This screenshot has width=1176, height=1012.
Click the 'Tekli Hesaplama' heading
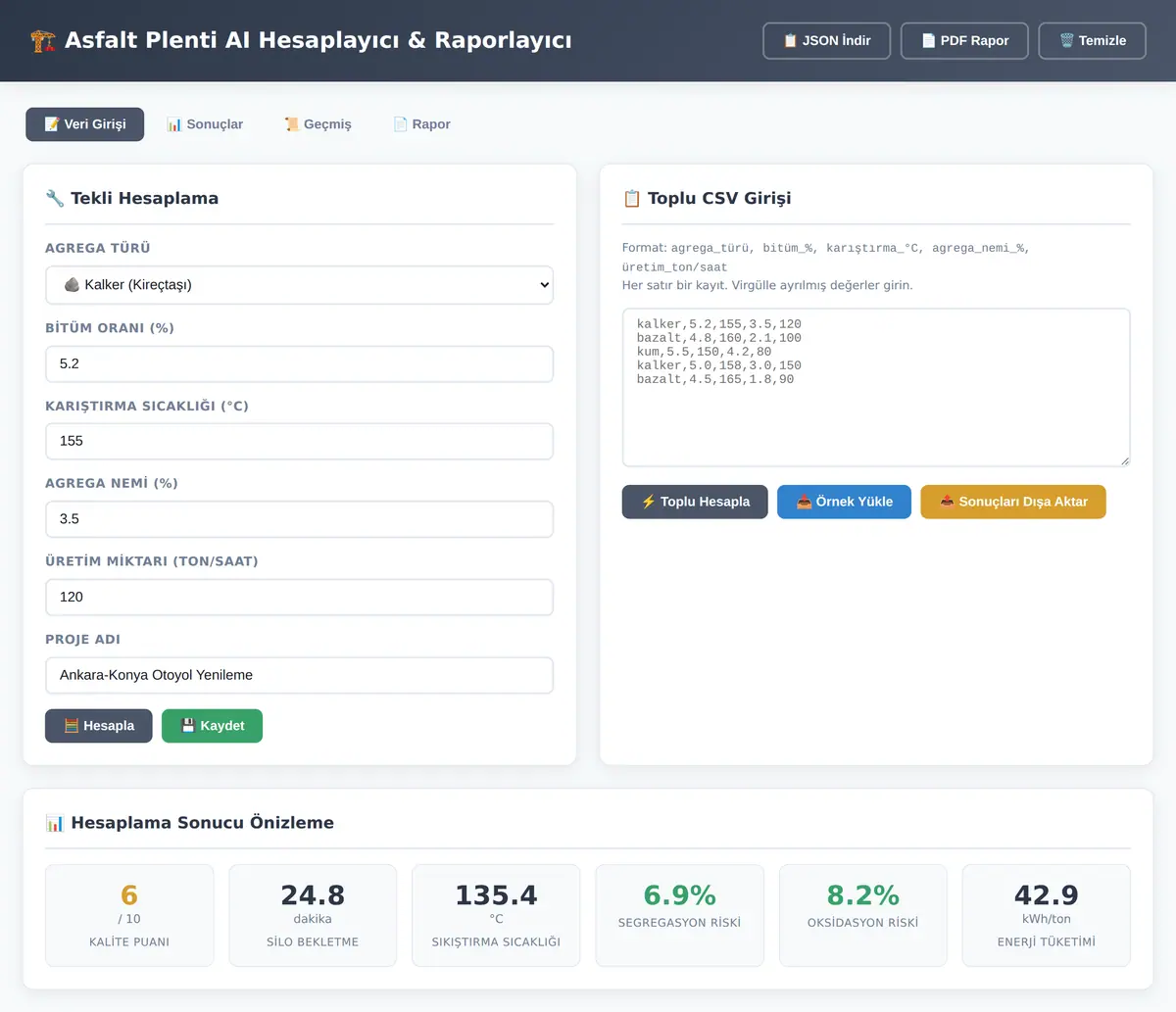tap(144, 198)
